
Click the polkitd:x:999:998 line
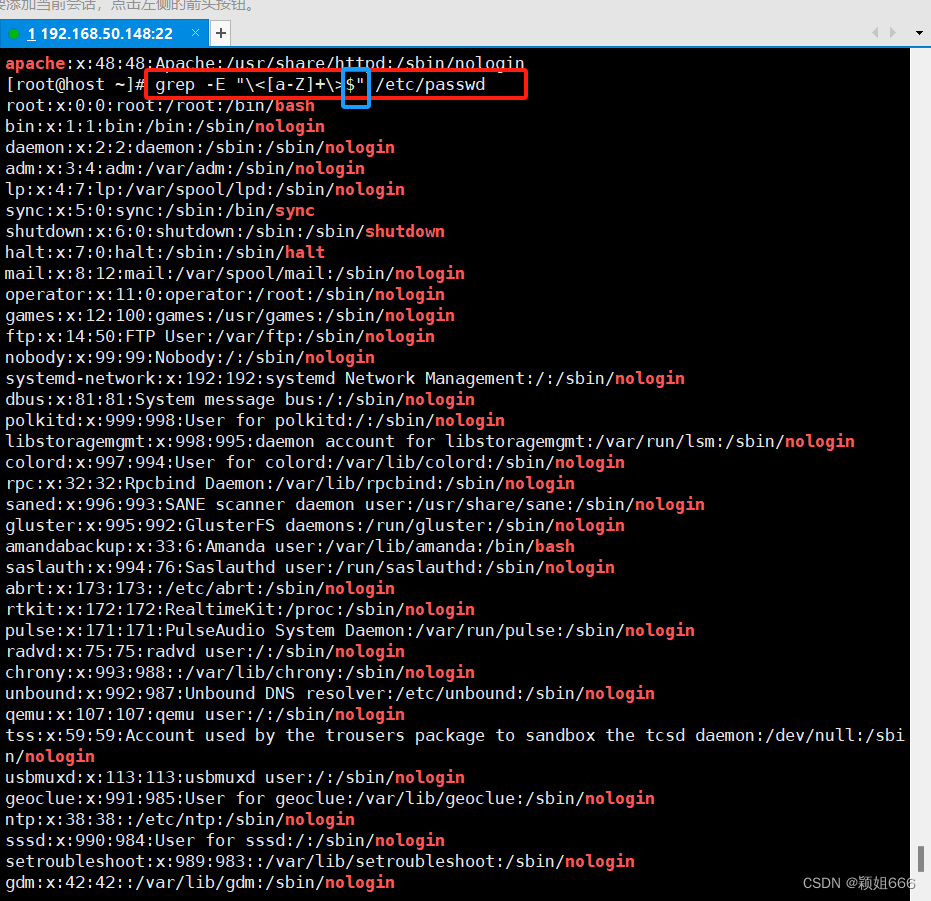click(x=255, y=421)
